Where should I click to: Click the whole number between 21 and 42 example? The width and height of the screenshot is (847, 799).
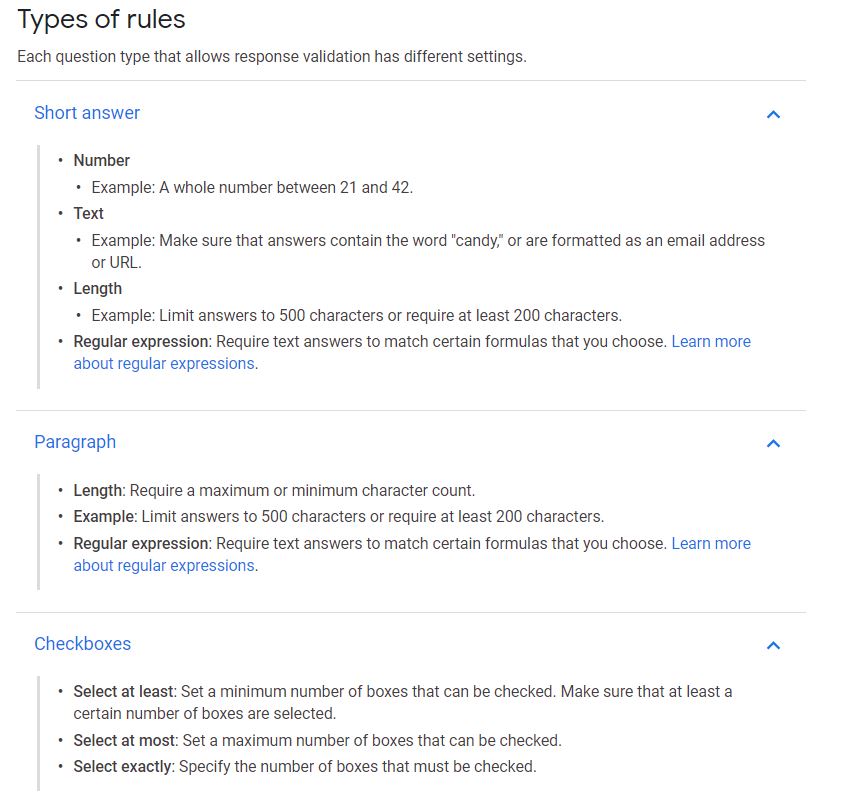(252, 188)
